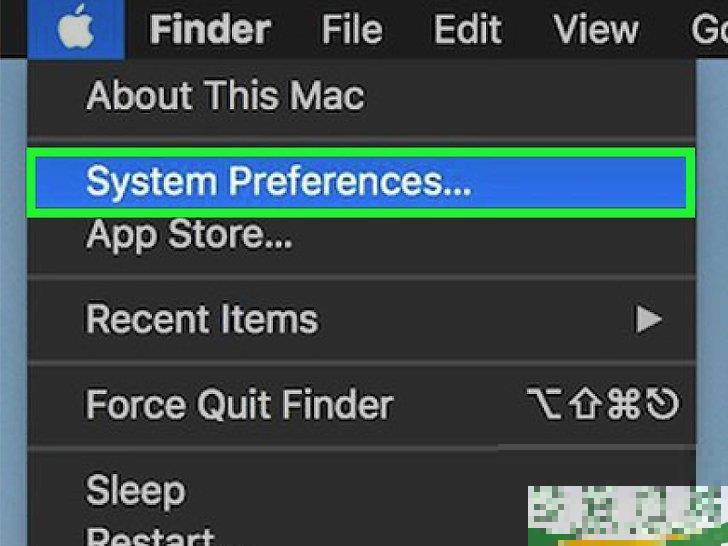
Task: Launch App Store… from the Apple menu
Action: pos(189,236)
